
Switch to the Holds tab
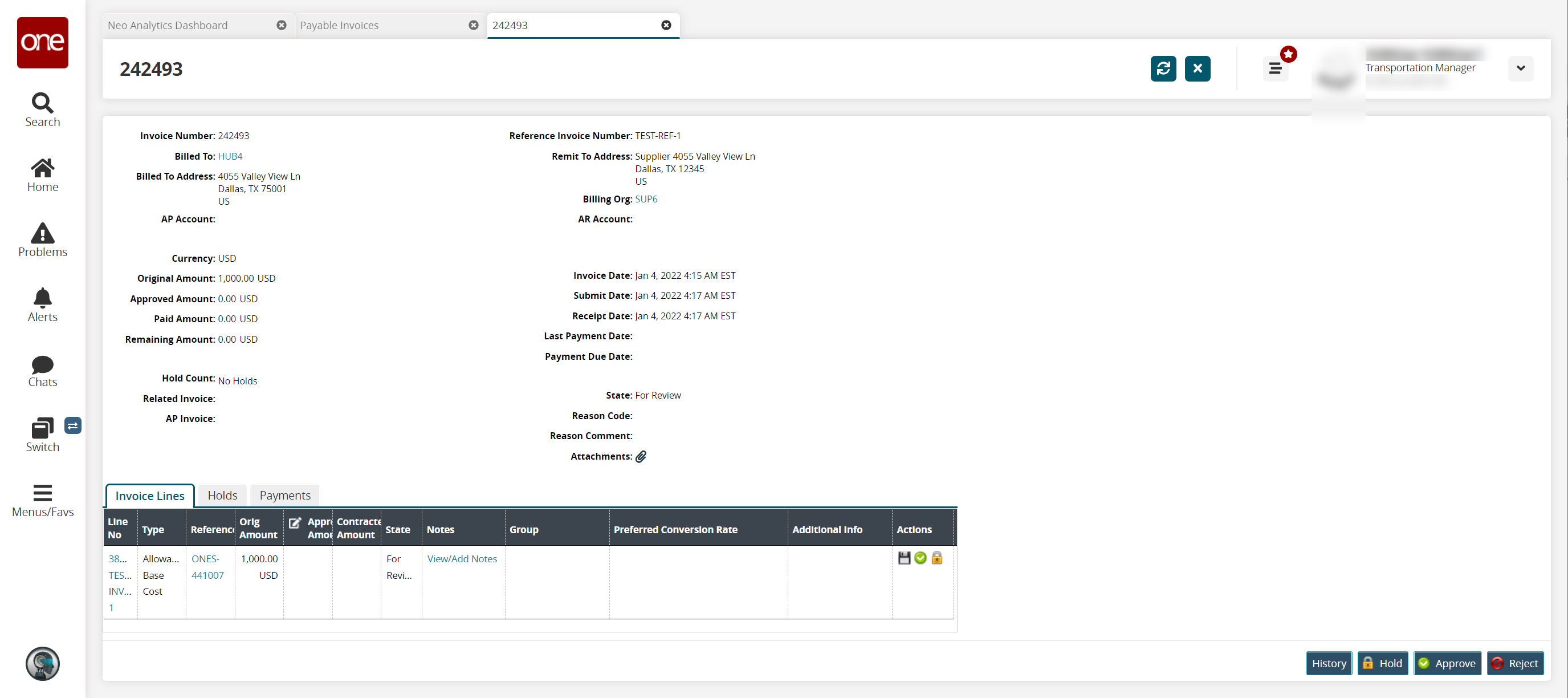(x=222, y=495)
